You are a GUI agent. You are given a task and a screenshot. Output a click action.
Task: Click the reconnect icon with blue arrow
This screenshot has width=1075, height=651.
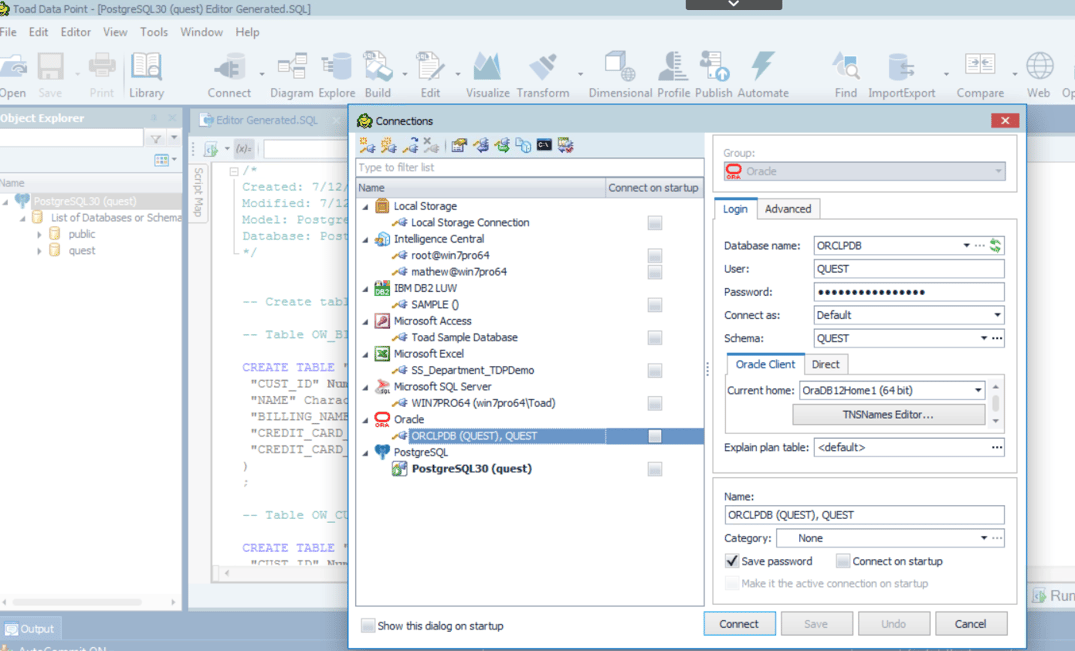[410, 145]
